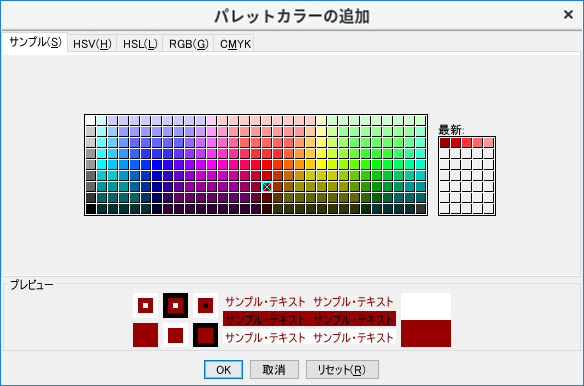Select the lightest pink swatch under 最新

(x=489, y=142)
